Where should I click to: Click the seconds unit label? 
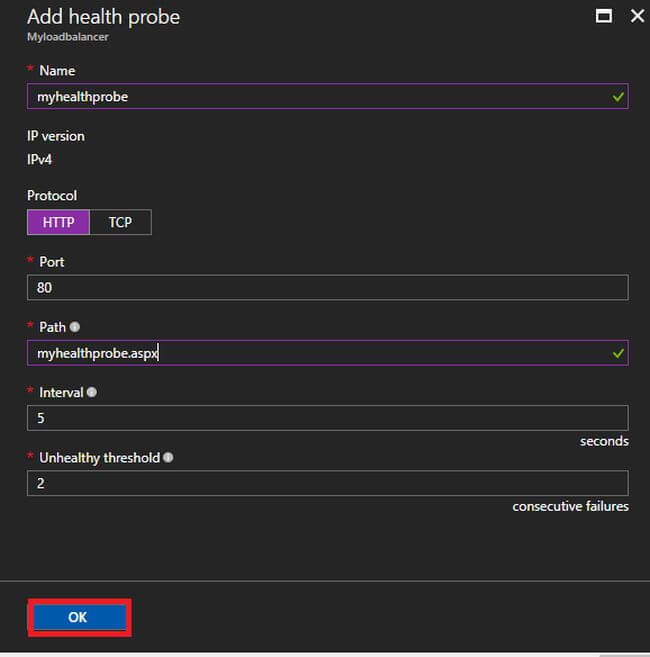(604, 441)
